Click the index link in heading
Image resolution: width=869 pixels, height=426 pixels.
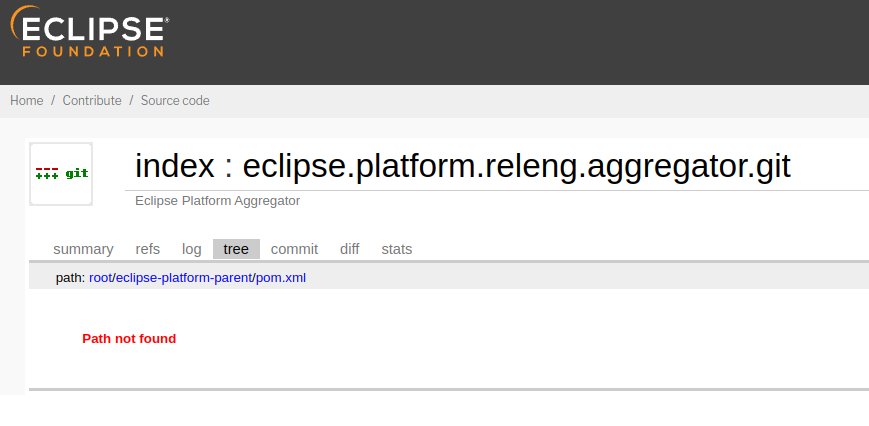pyautogui.click(x=175, y=166)
